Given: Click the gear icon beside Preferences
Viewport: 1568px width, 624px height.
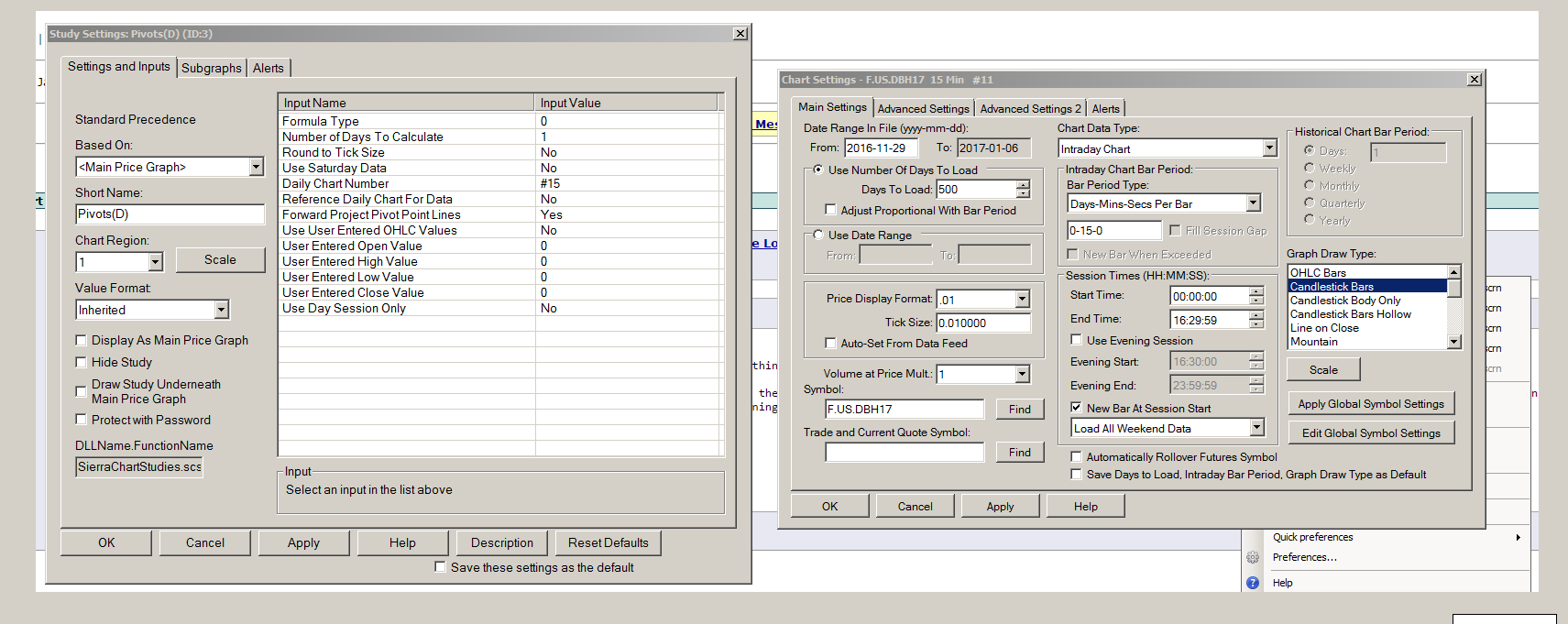Looking at the screenshot, I should [x=1253, y=557].
